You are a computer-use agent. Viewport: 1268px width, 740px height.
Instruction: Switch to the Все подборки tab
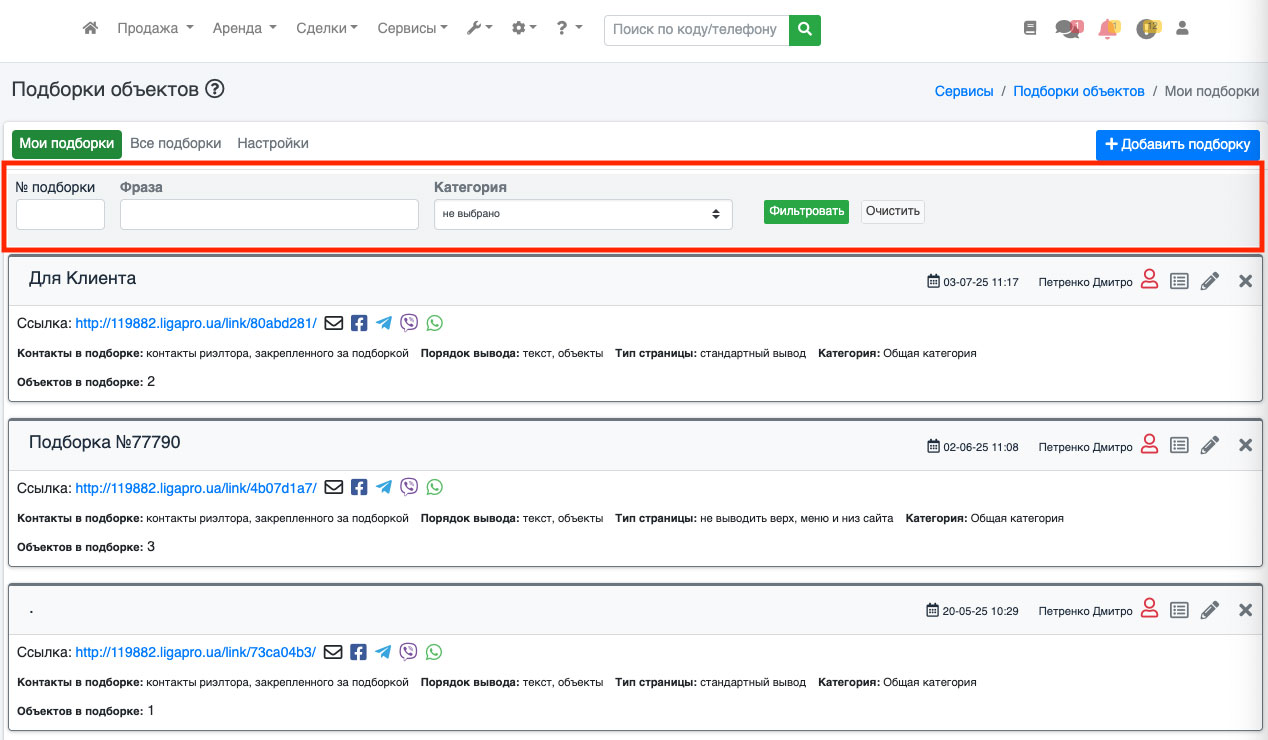176,143
